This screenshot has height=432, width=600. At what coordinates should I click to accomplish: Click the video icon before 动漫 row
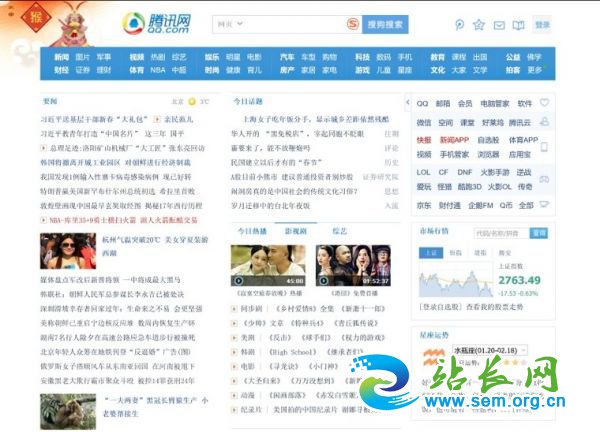pyautogui.click(x=234, y=395)
